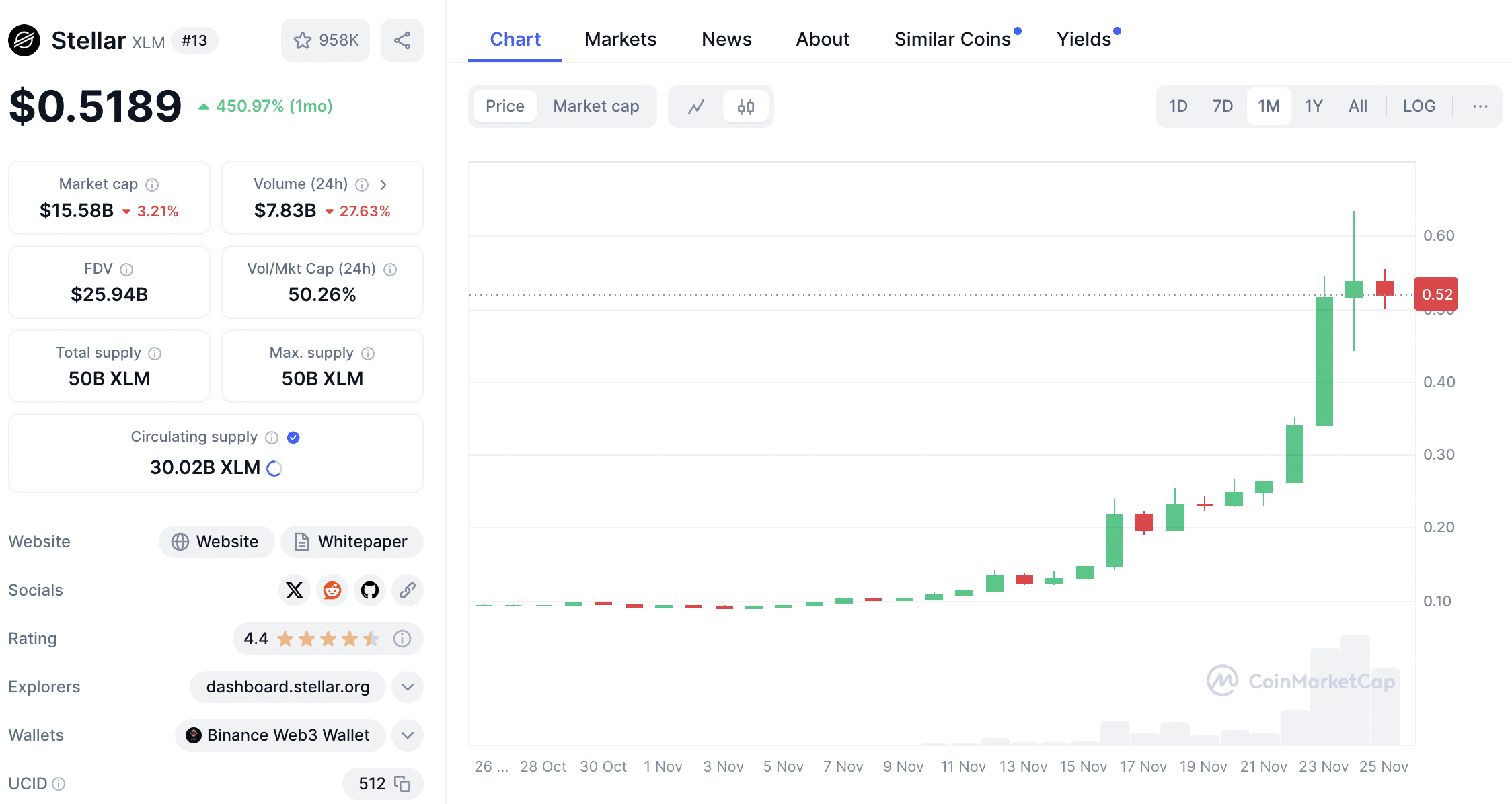Set chart range to 1M
Image resolution: width=1512 pixels, height=804 pixels.
click(x=1269, y=106)
